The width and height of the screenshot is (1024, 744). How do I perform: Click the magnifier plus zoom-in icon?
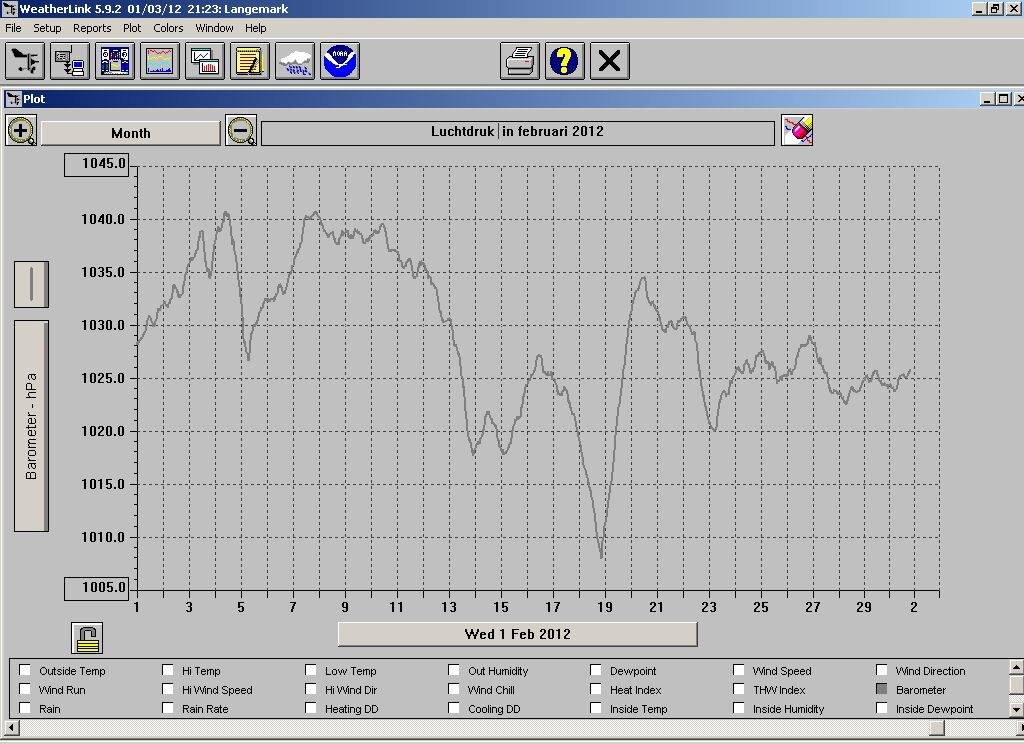point(21,131)
